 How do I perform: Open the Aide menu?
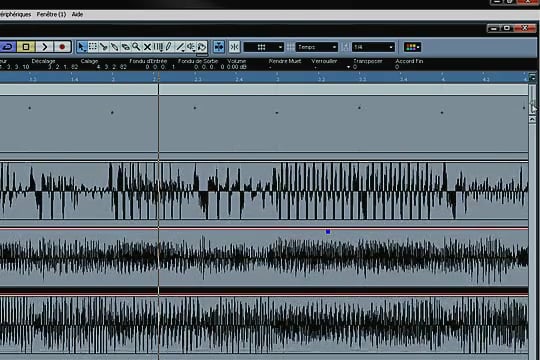(x=77, y=14)
